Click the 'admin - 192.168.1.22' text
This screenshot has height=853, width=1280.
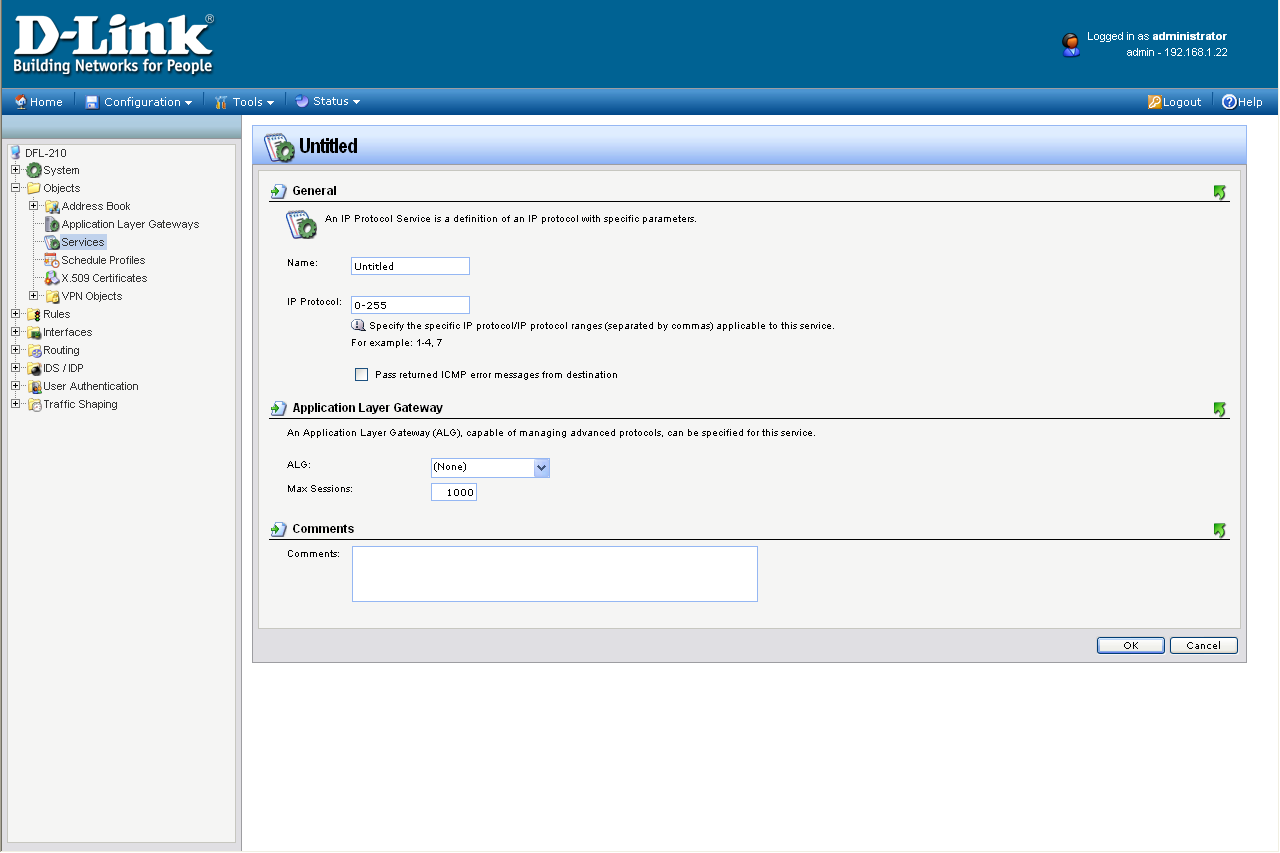1177,52
